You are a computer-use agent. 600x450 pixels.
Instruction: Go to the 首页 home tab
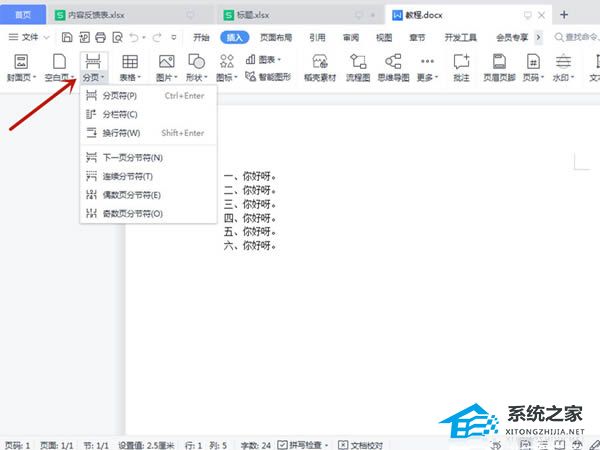[23, 15]
